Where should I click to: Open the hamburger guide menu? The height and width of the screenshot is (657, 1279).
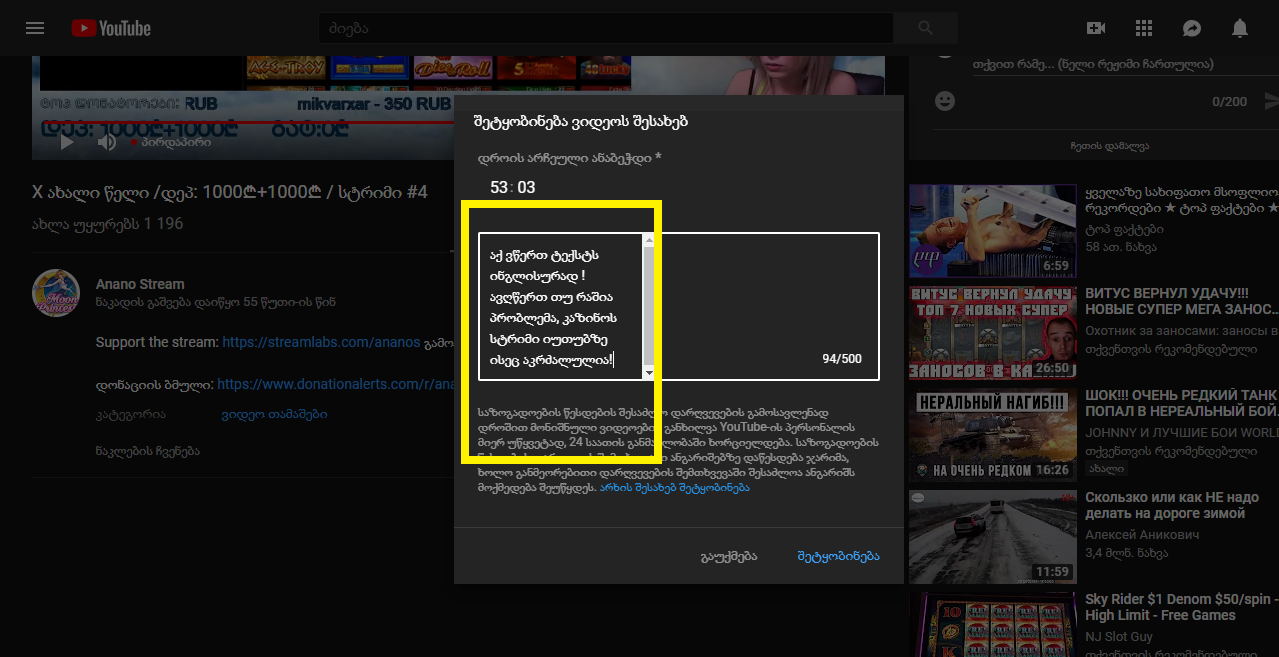[x=35, y=28]
